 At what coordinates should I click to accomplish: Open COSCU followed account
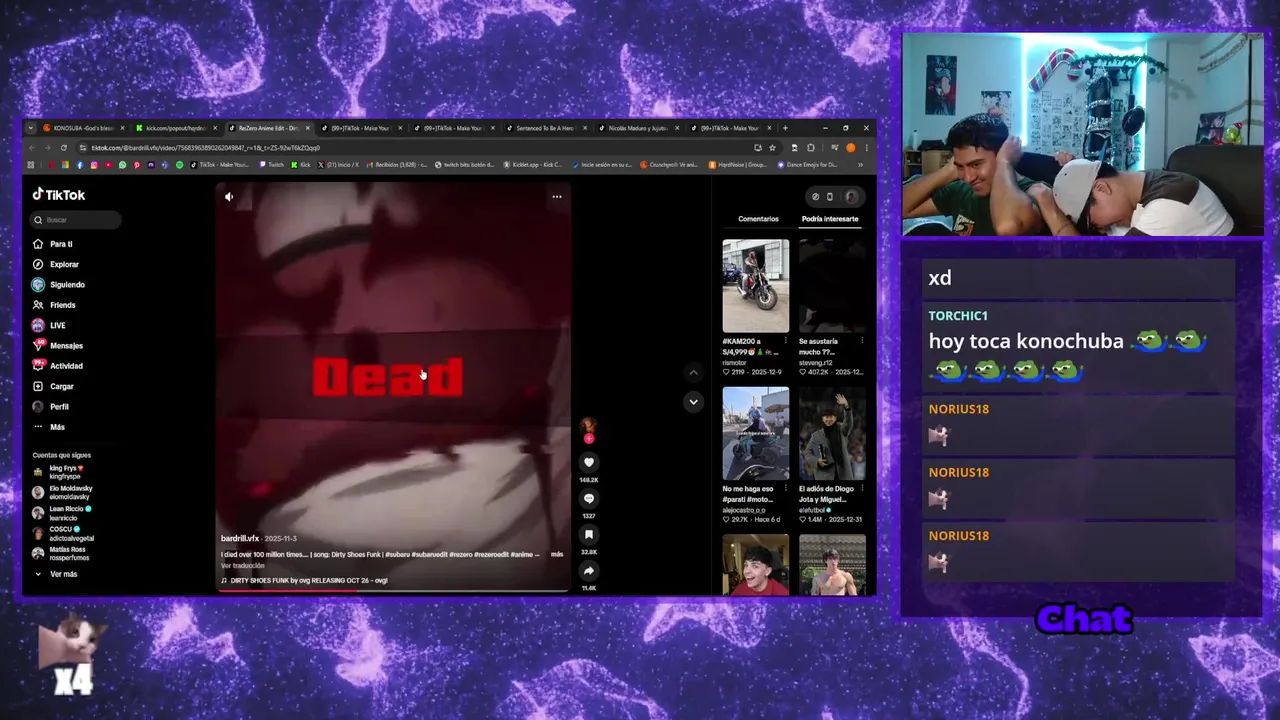[x=64, y=533]
